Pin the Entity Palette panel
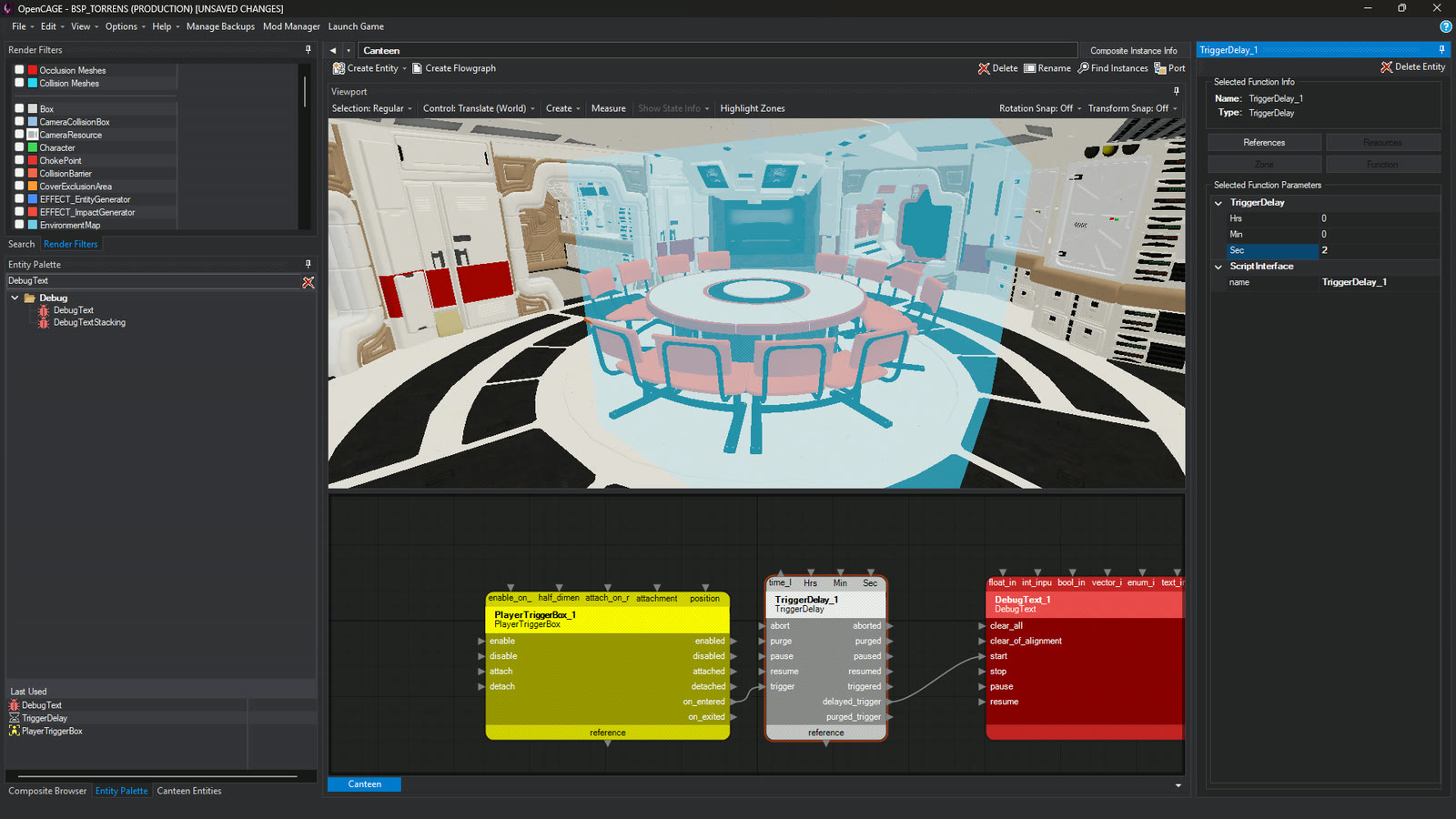Screen dimensions: 1456x819 pos(308,264)
